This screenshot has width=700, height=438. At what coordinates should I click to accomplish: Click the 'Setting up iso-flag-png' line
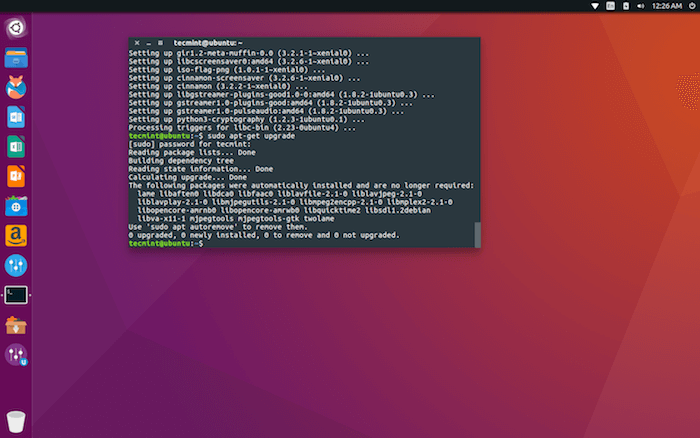(x=227, y=70)
